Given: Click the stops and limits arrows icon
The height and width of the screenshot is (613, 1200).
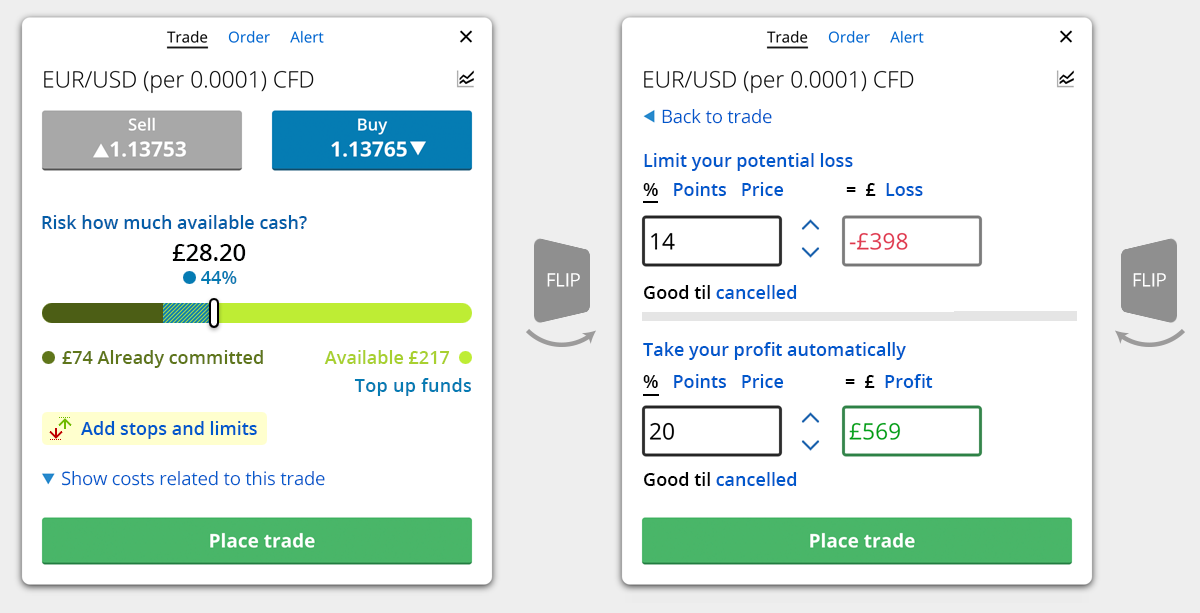Looking at the screenshot, I should coord(62,429).
